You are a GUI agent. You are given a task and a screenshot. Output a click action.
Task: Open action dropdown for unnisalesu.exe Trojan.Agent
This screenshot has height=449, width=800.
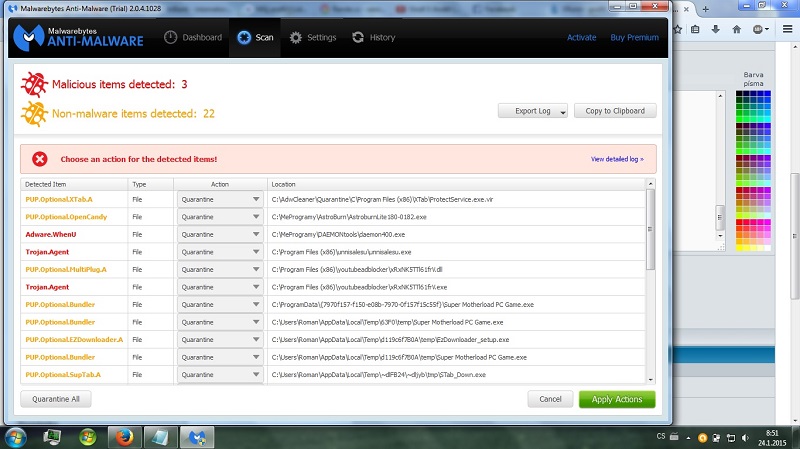(x=220, y=252)
